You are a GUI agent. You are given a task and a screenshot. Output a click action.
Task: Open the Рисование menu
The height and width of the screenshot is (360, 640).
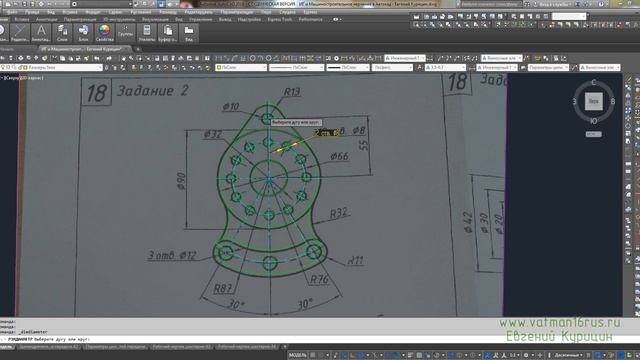(141, 12)
